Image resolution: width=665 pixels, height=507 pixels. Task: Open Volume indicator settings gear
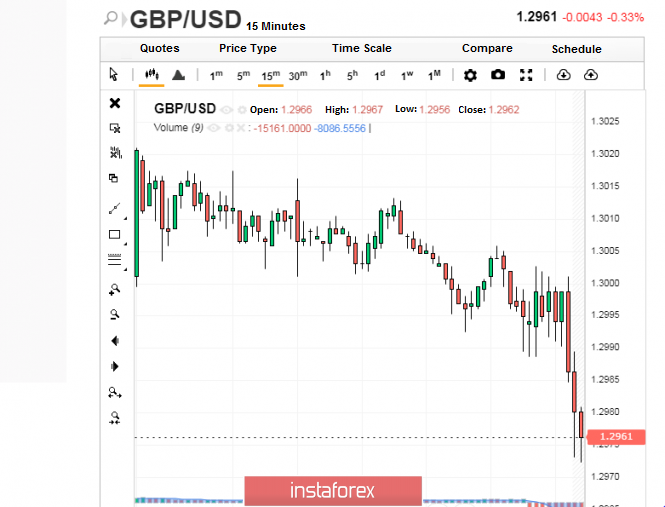229,128
